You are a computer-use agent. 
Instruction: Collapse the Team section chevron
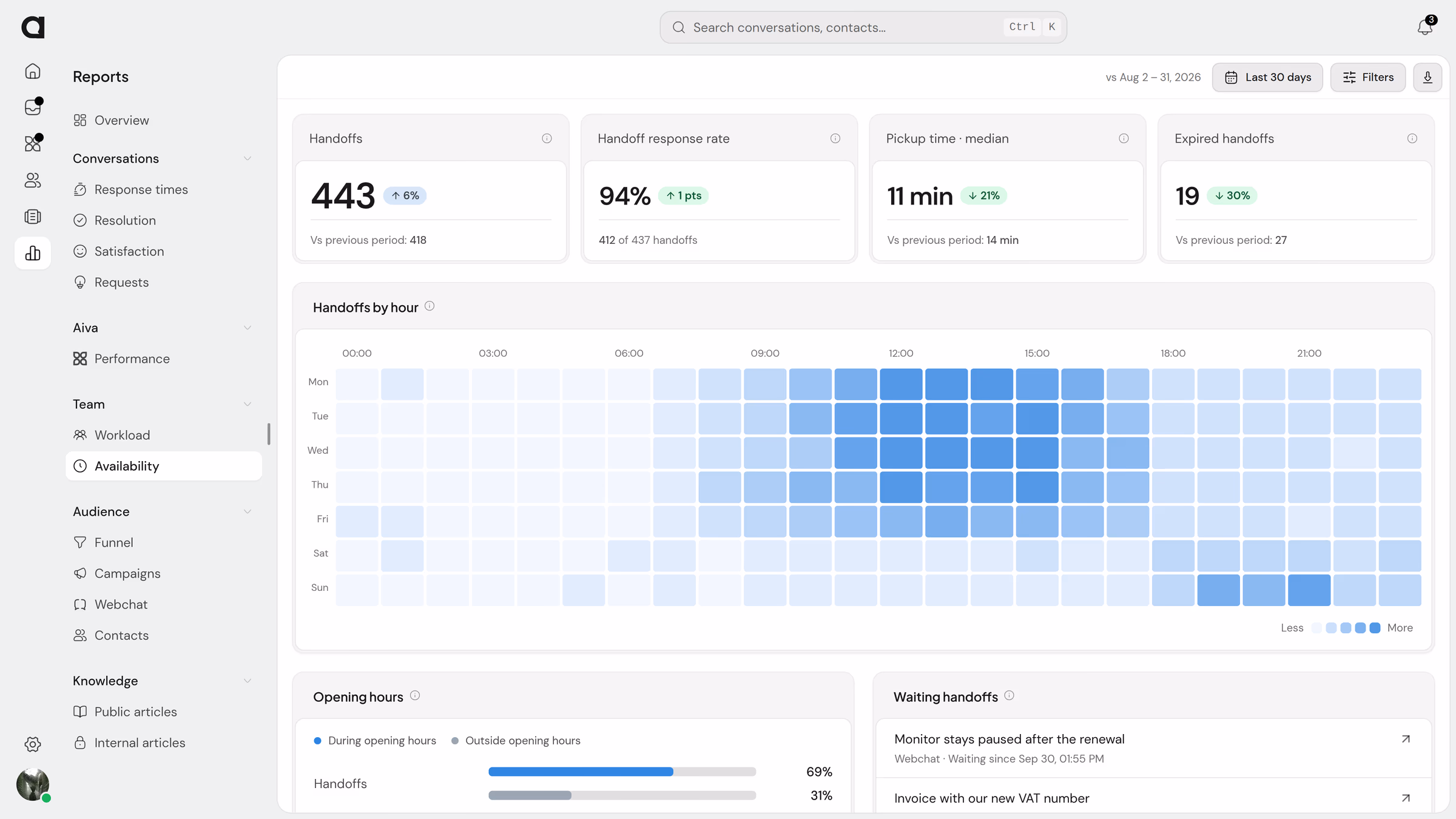[248, 404]
